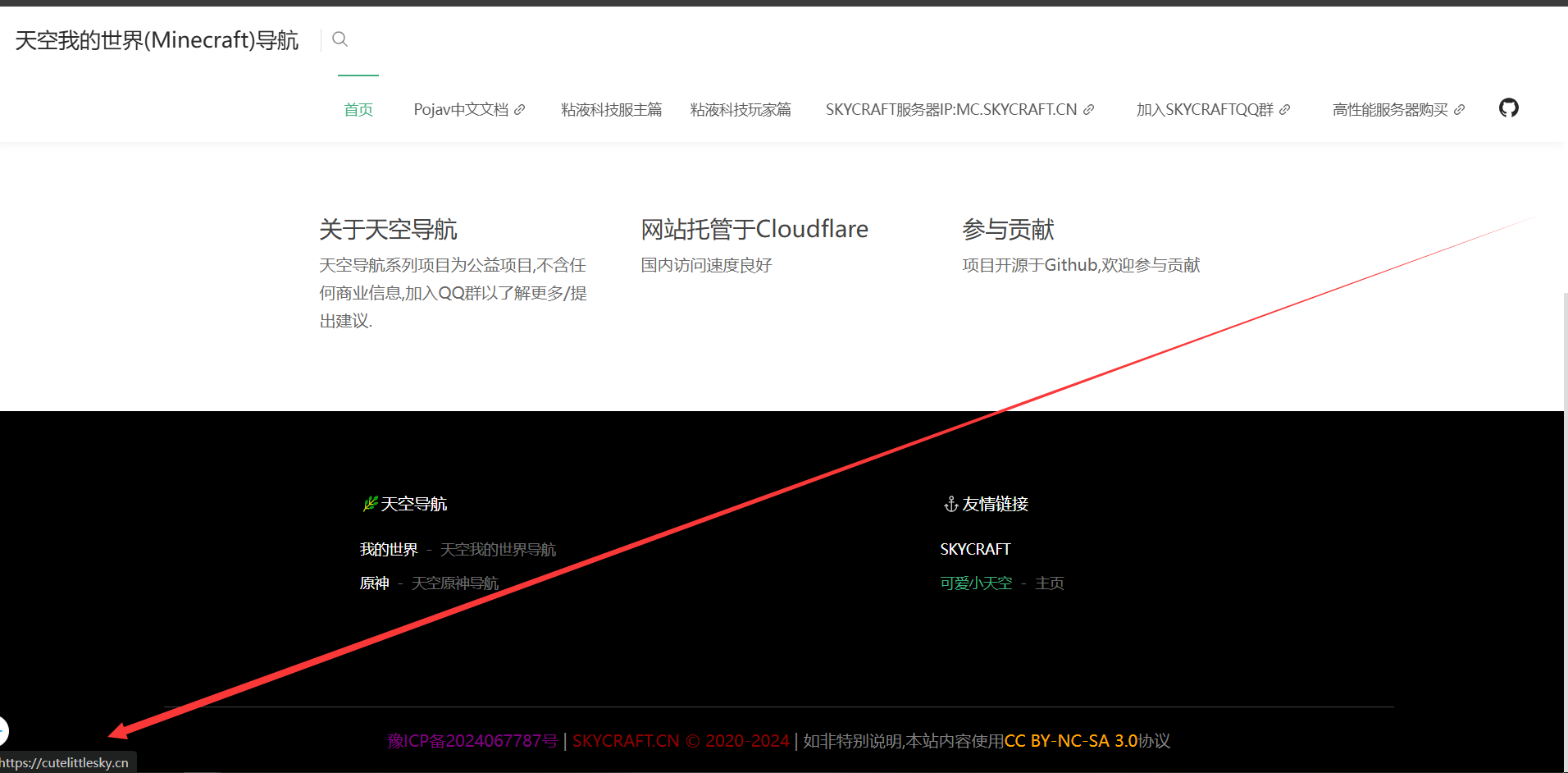Viewport: 1568px width, 773px height.
Task: Open footer link 我的世界
Action: pos(389,550)
